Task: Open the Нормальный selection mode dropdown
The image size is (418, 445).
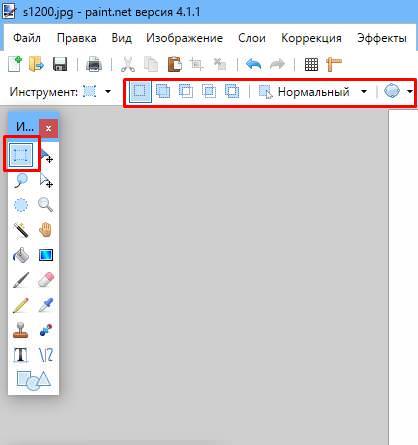Action: (364, 91)
